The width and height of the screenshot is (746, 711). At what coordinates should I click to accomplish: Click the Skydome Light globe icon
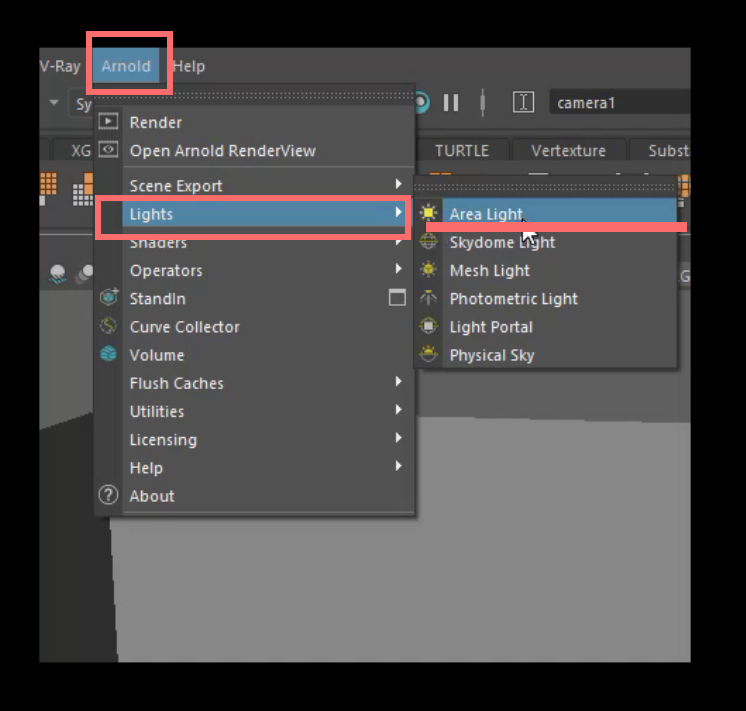click(428, 241)
